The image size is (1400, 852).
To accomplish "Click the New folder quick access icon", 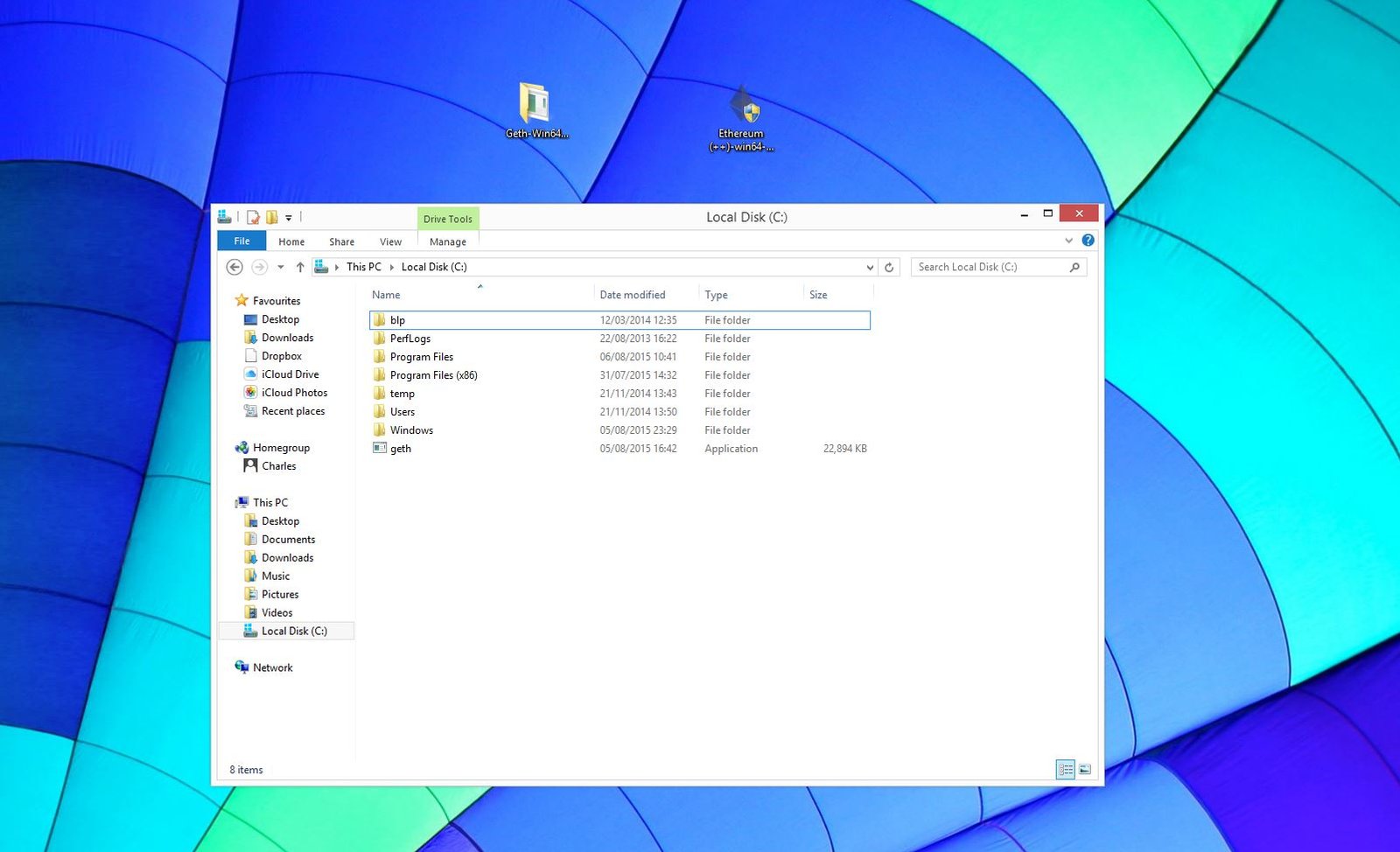I will point(272,217).
